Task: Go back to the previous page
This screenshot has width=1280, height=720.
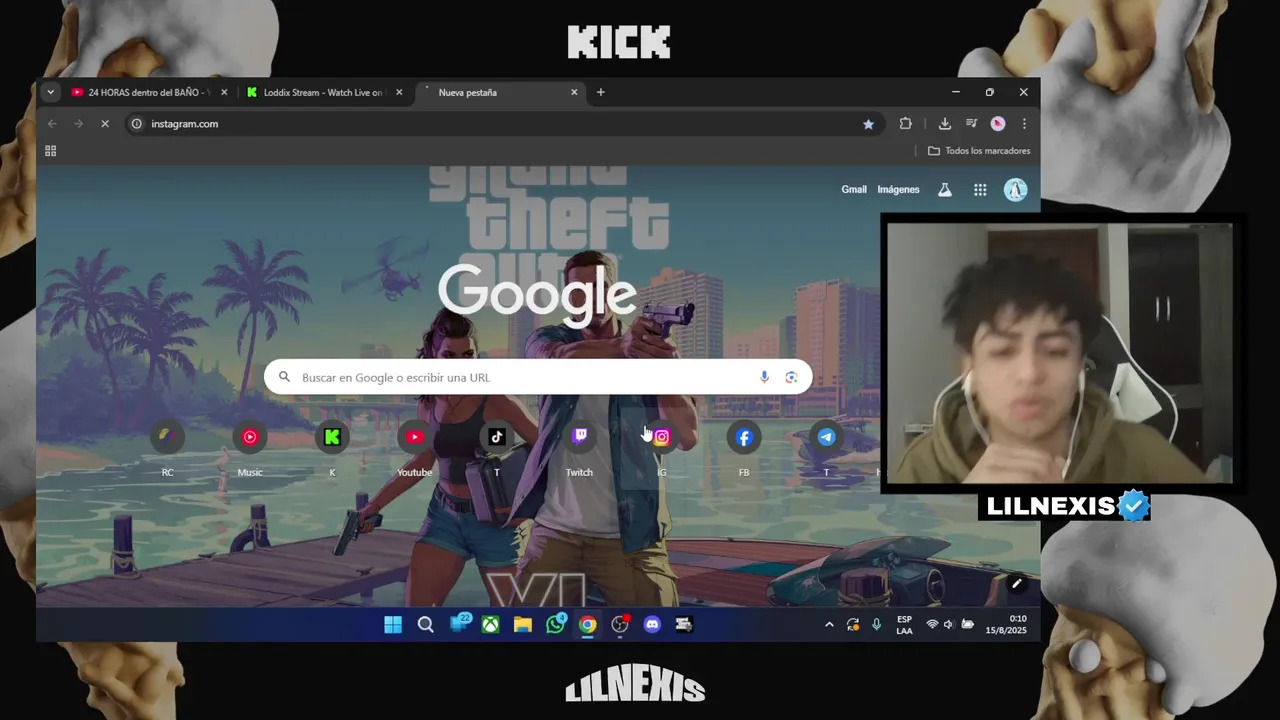Action: [x=52, y=124]
